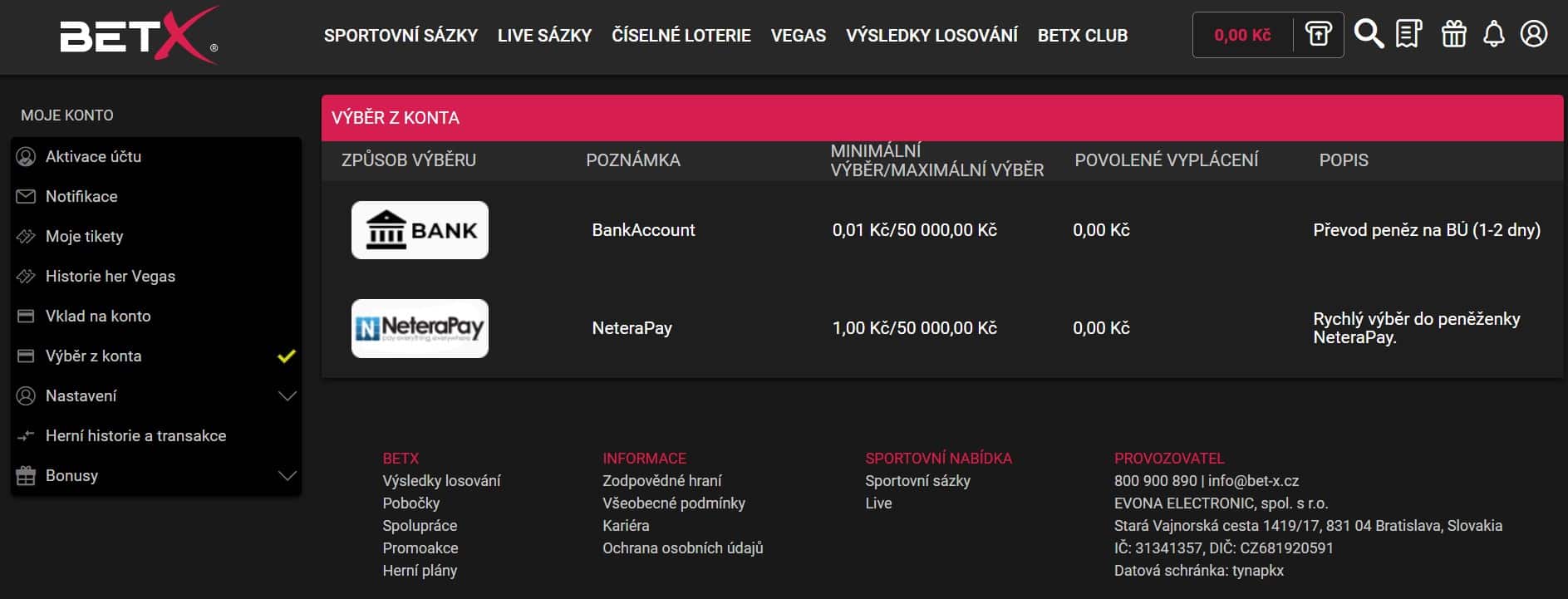This screenshot has width=1568, height=599.
Task: Click the deposit icon beside the balance
Action: pyautogui.click(x=1319, y=34)
